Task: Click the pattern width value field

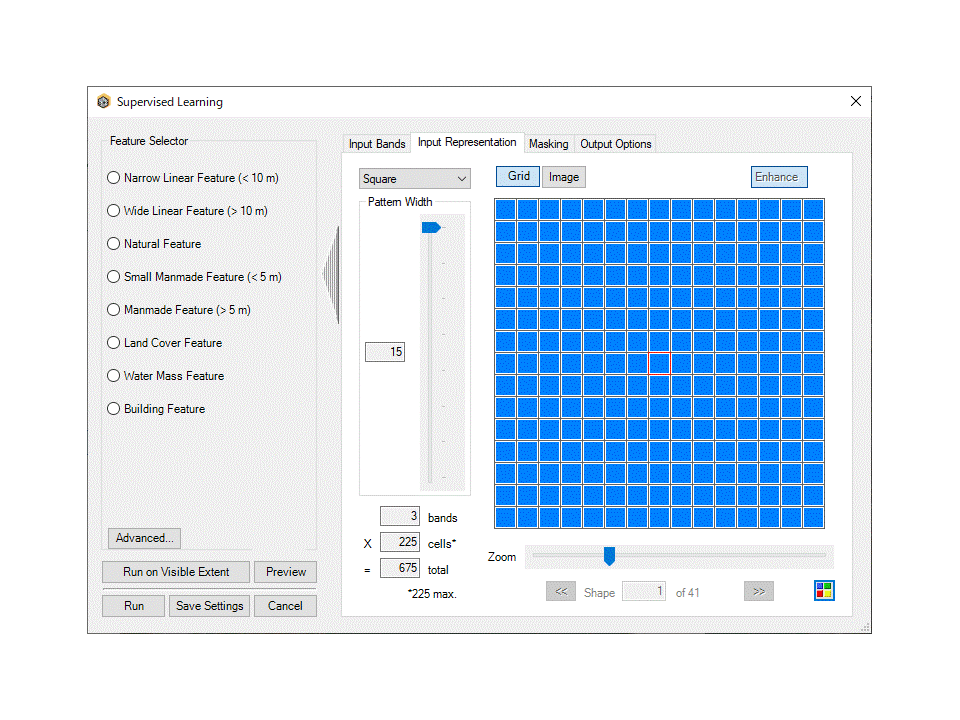Action: pyautogui.click(x=385, y=352)
